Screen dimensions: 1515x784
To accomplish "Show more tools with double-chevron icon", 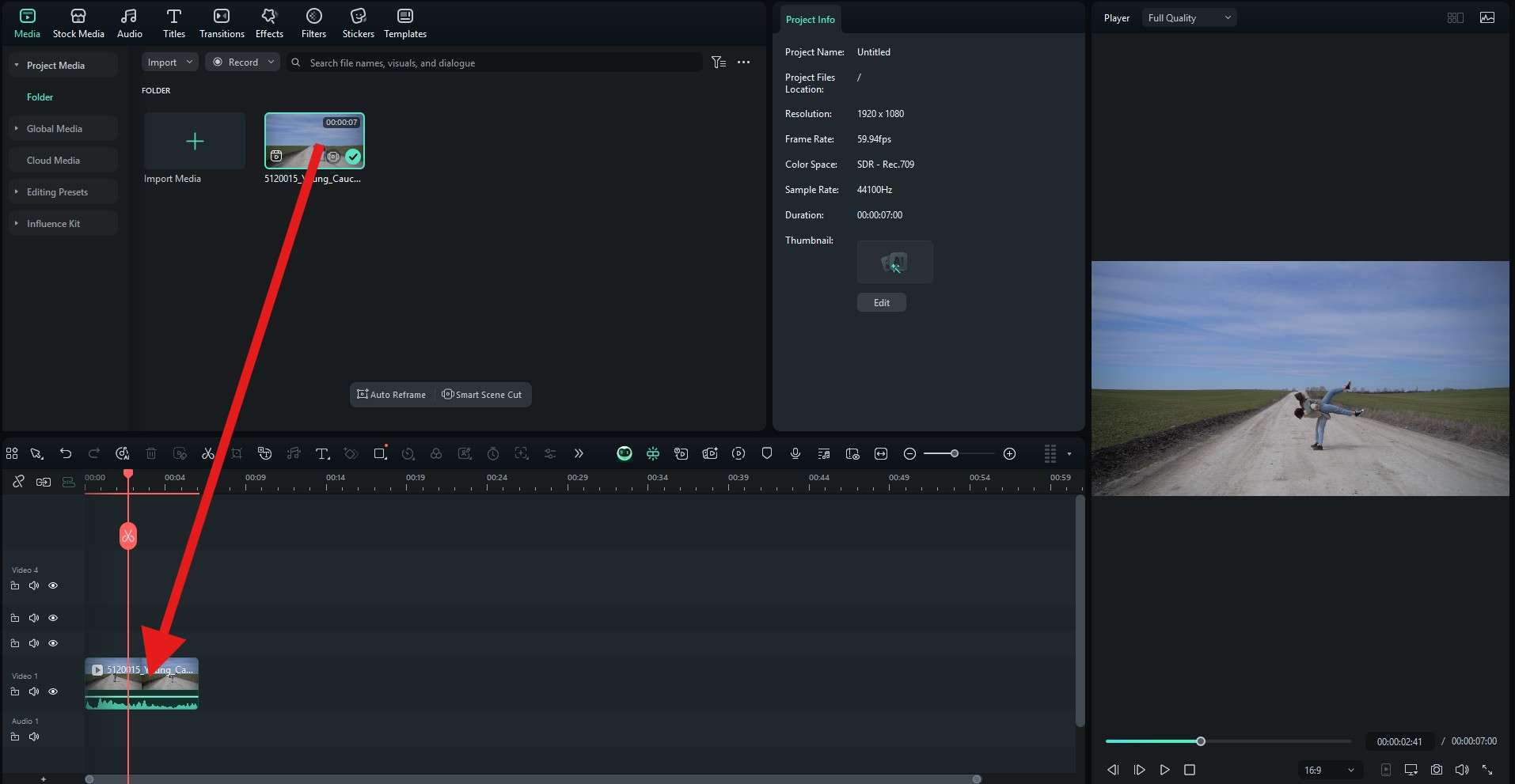I will coord(579,453).
